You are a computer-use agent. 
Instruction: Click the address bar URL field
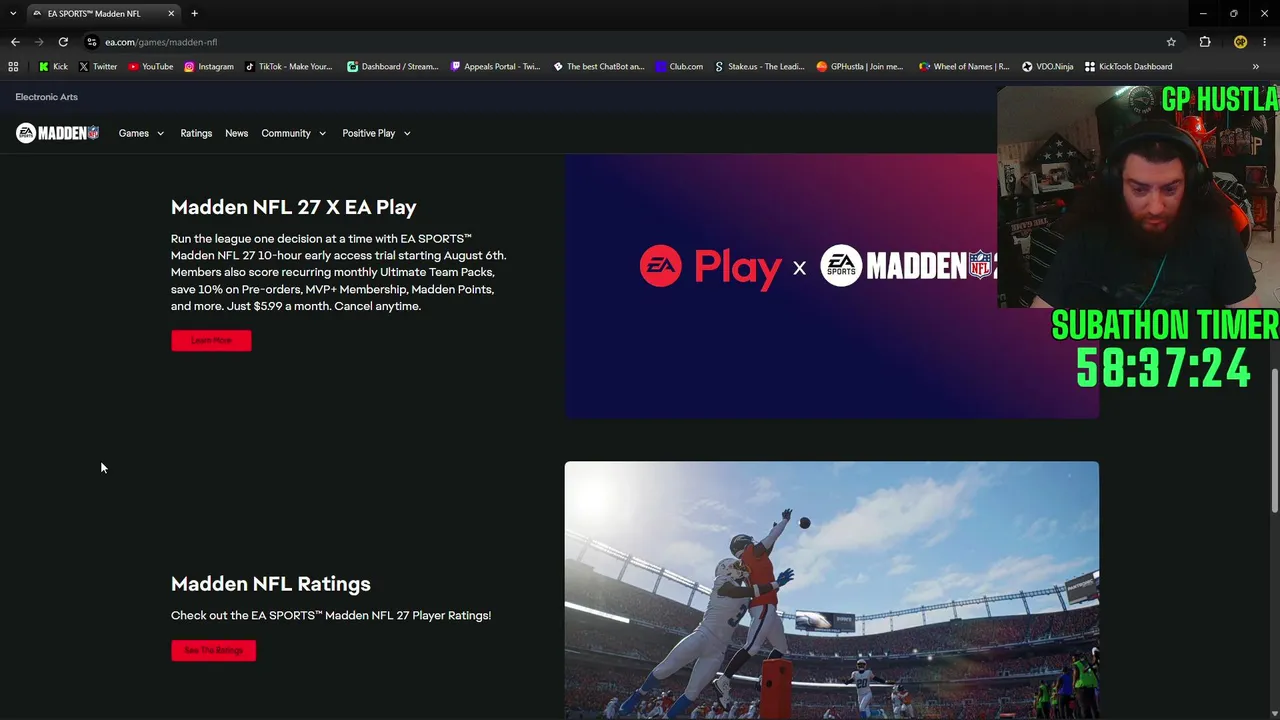click(x=630, y=42)
